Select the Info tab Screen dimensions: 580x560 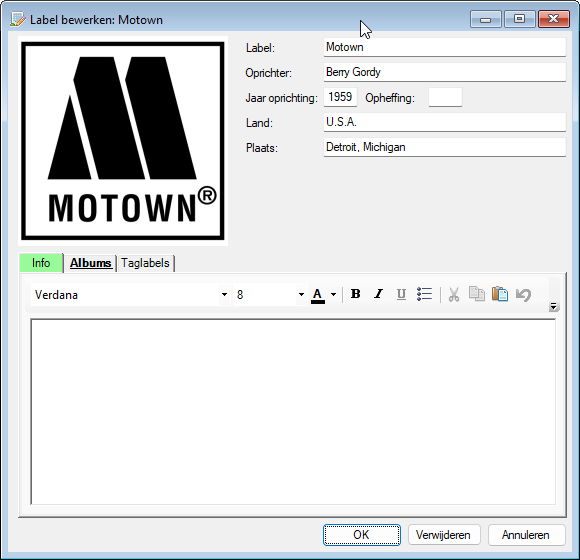pyautogui.click(x=41, y=263)
